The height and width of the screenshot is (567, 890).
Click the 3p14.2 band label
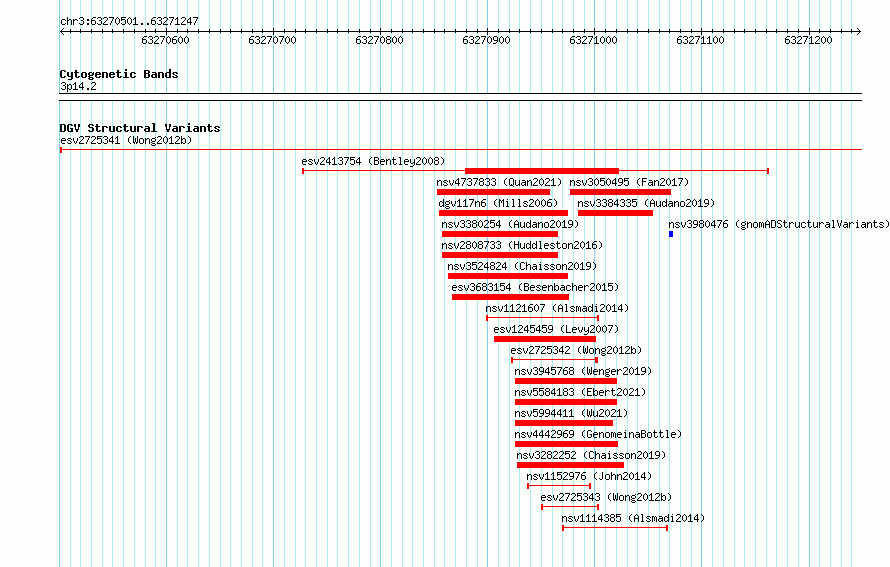[78, 86]
